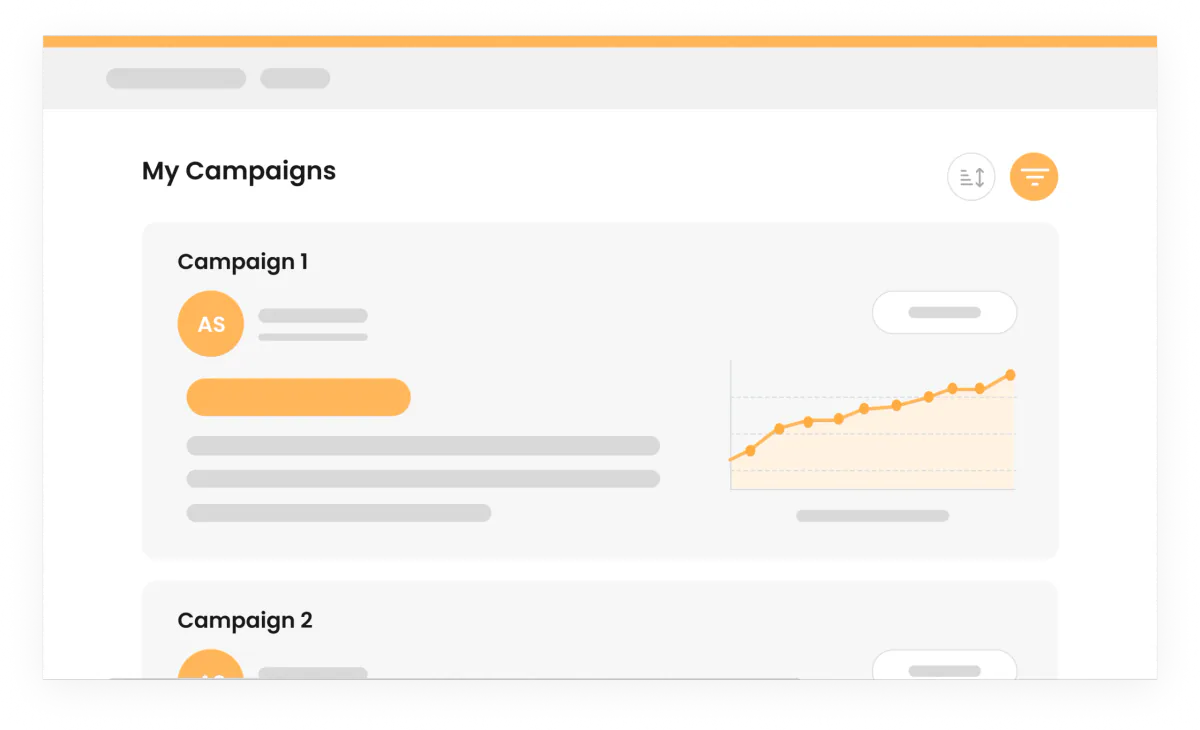
Task: Select the first placeholder tab in header bar
Action: (x=176, y=78)
